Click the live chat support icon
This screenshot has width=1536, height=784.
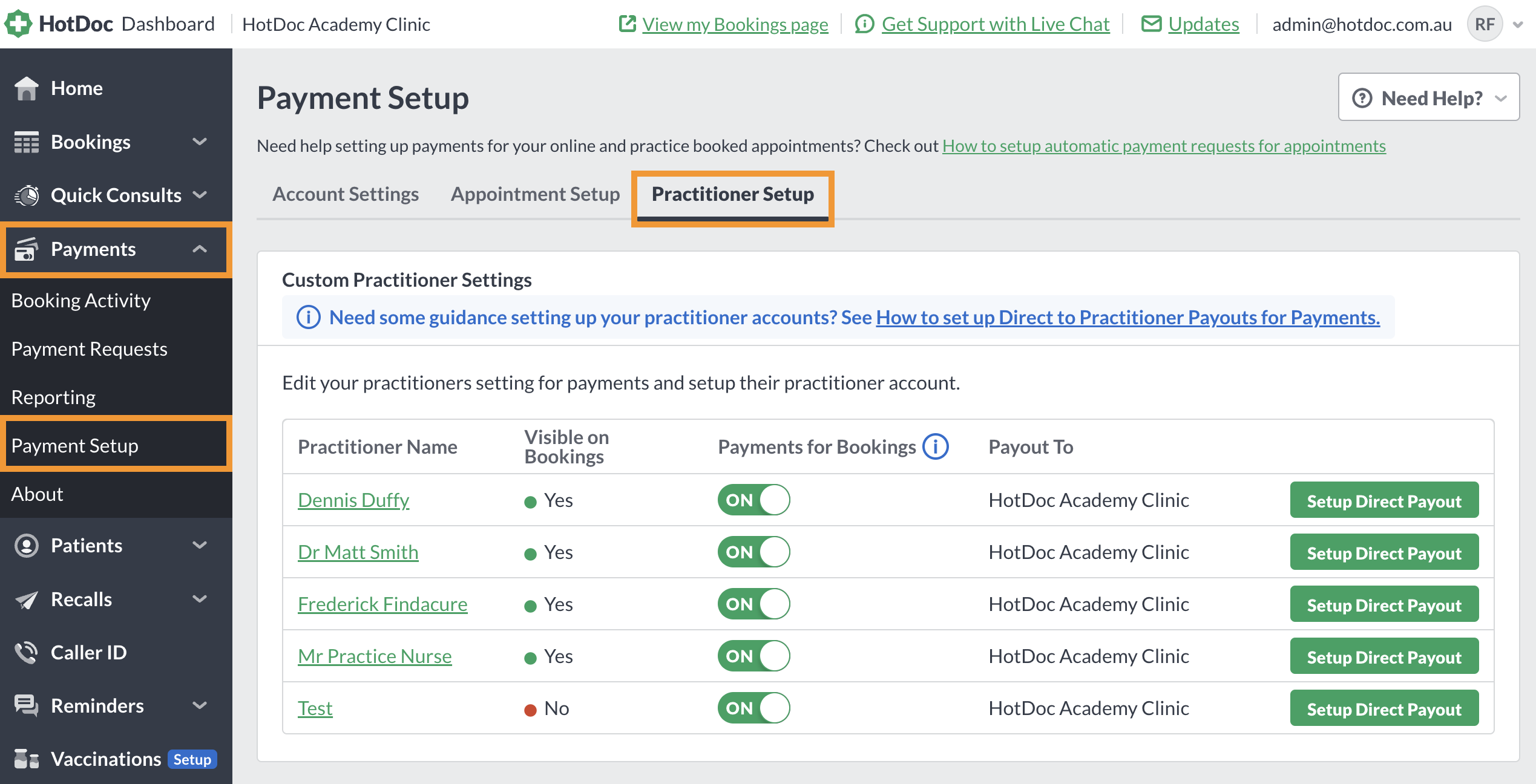tap(864, 24)
